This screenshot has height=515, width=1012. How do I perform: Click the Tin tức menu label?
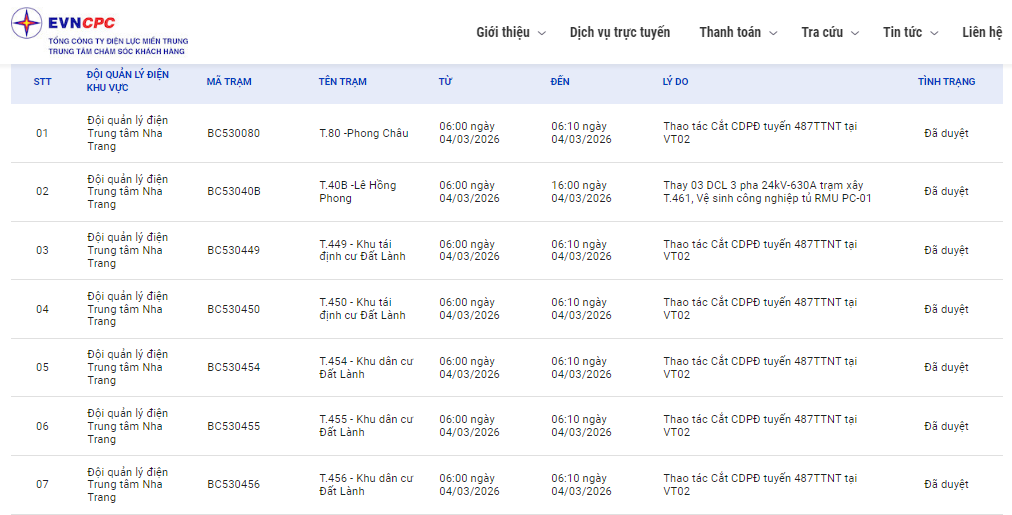click(x=902, y=32)
